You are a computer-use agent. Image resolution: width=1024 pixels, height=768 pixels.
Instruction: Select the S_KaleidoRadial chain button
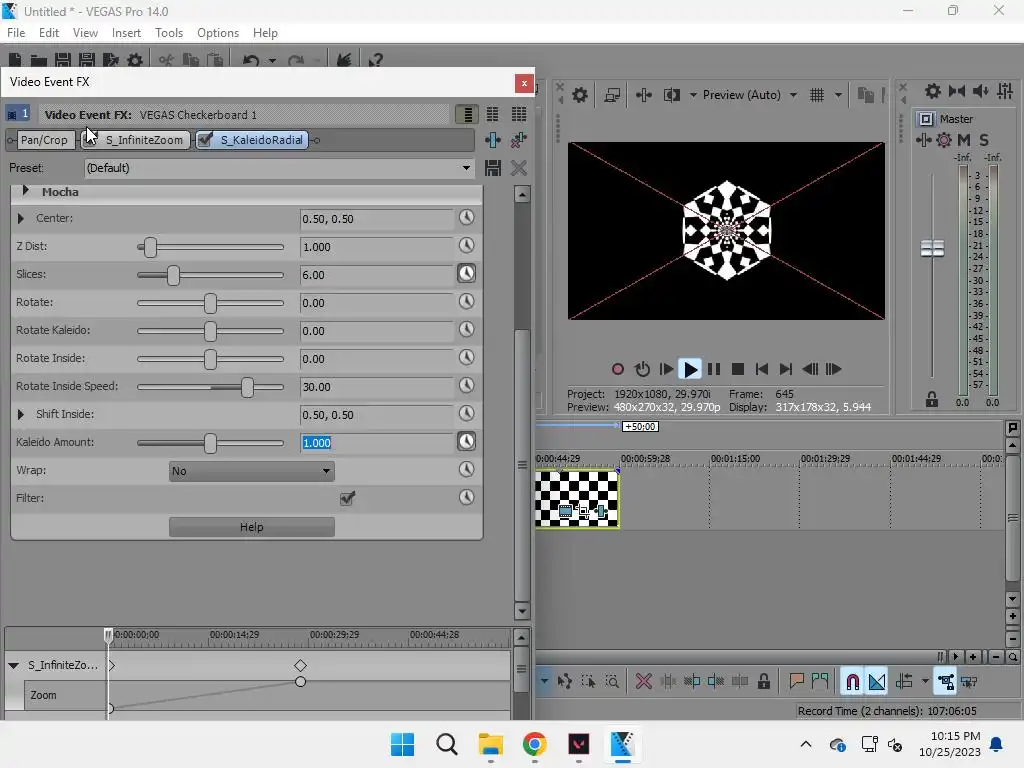coord(251,140)
